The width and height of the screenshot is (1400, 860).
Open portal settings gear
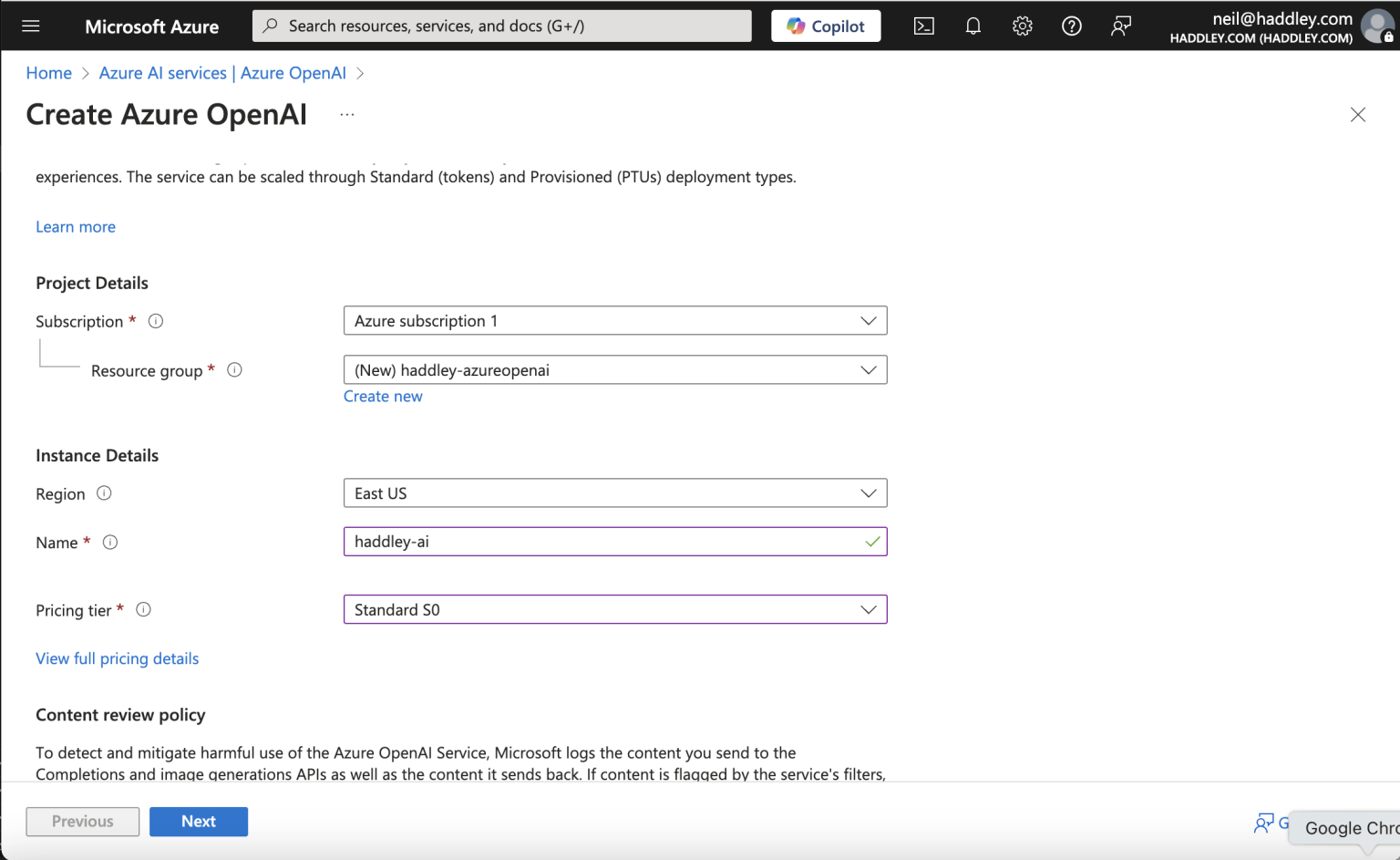coord(1022,26)
